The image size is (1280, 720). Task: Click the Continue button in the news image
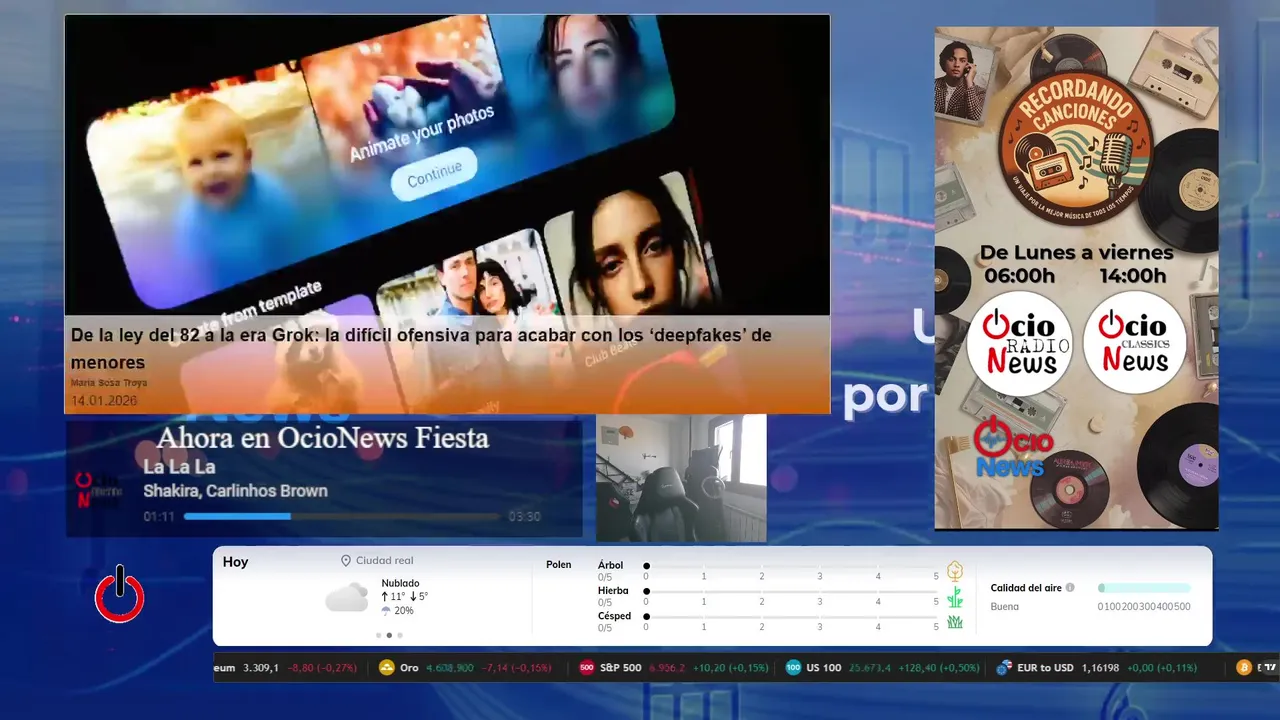[434, 174]
